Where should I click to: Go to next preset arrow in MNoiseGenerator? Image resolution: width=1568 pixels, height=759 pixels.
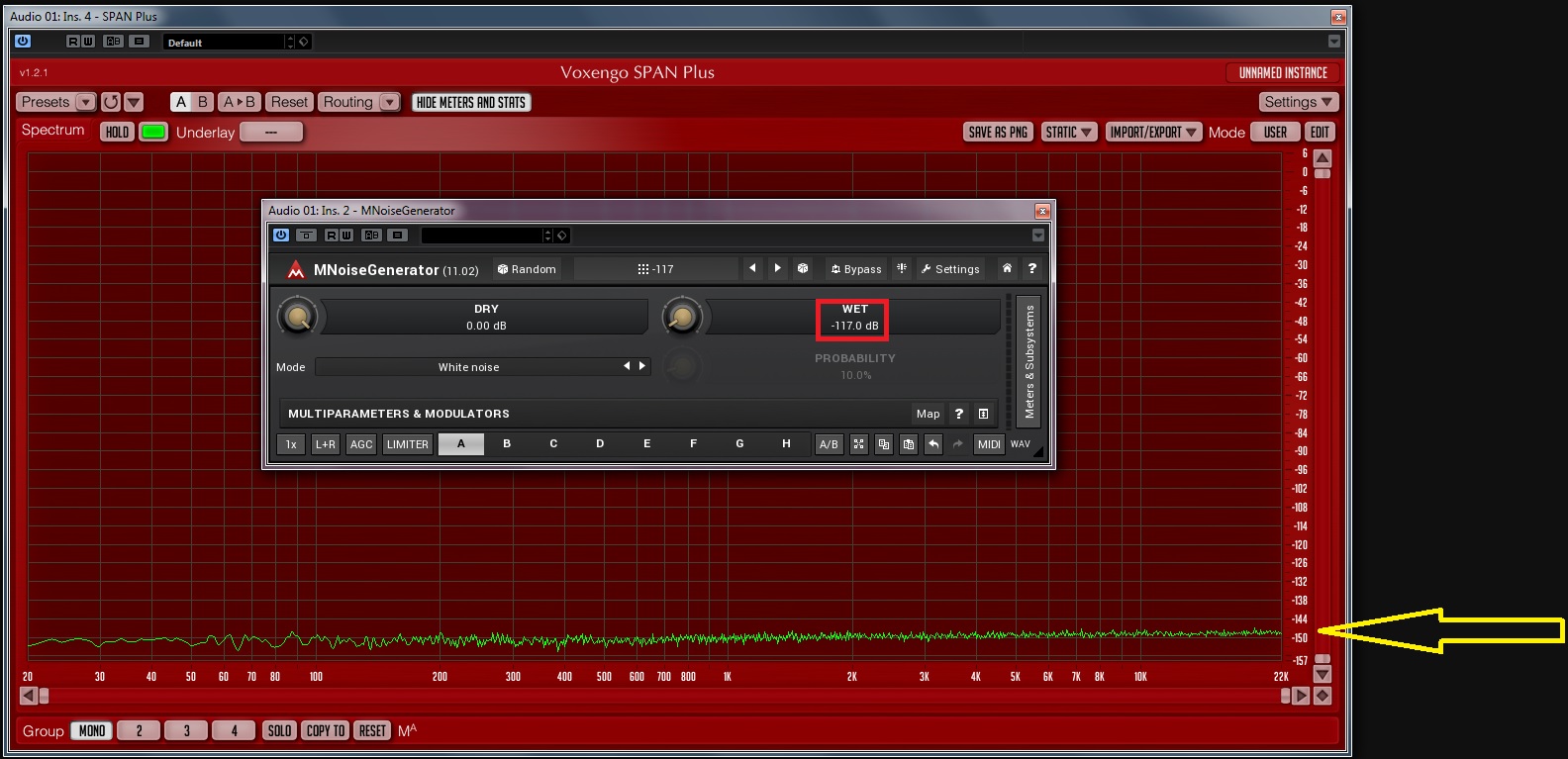point(778,268)
